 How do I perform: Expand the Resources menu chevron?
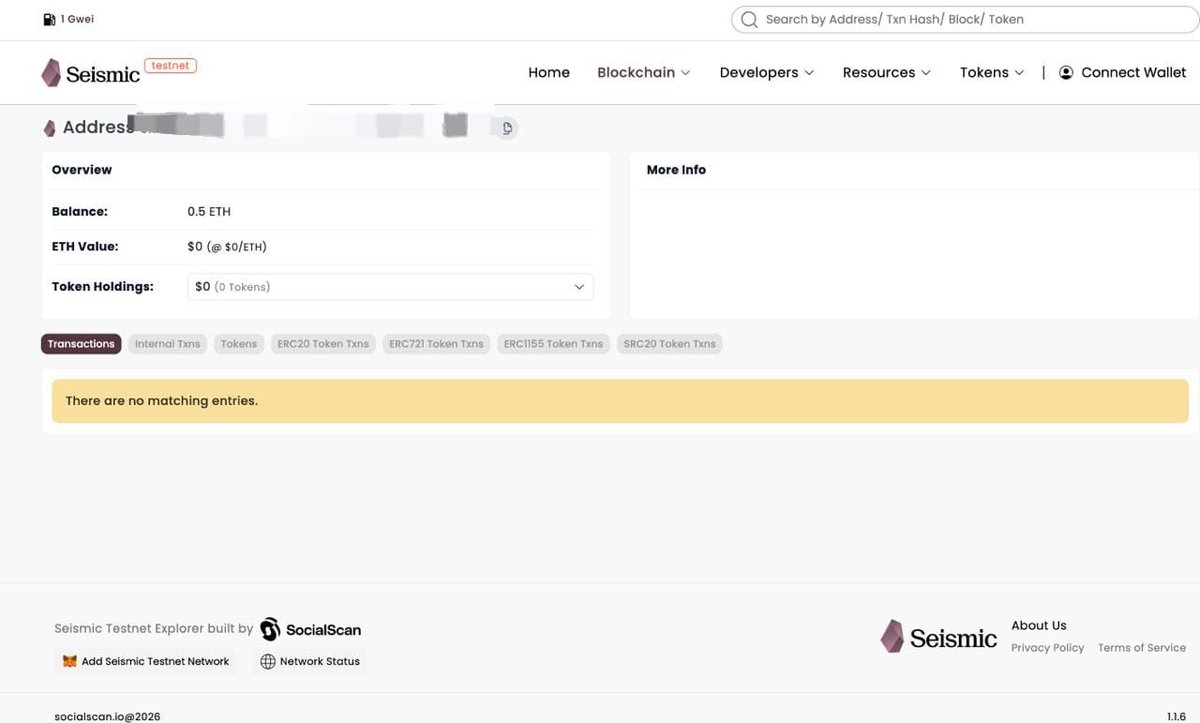(x=927, y=72)
